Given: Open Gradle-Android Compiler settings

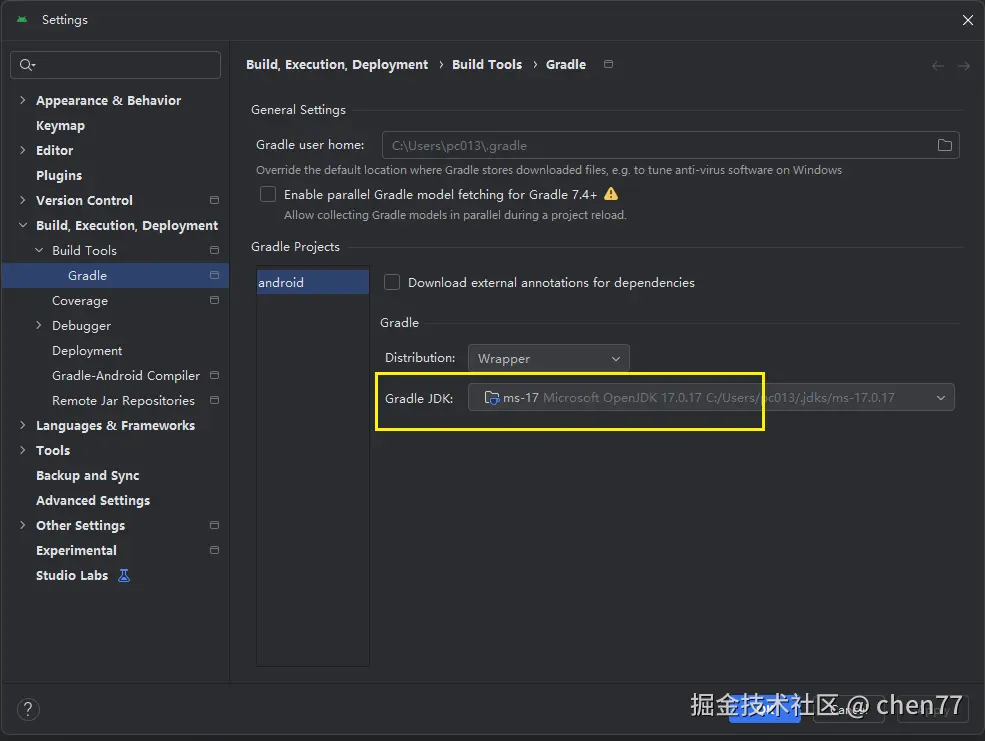Looking at the screenshot, I should [x=126, y=376].
